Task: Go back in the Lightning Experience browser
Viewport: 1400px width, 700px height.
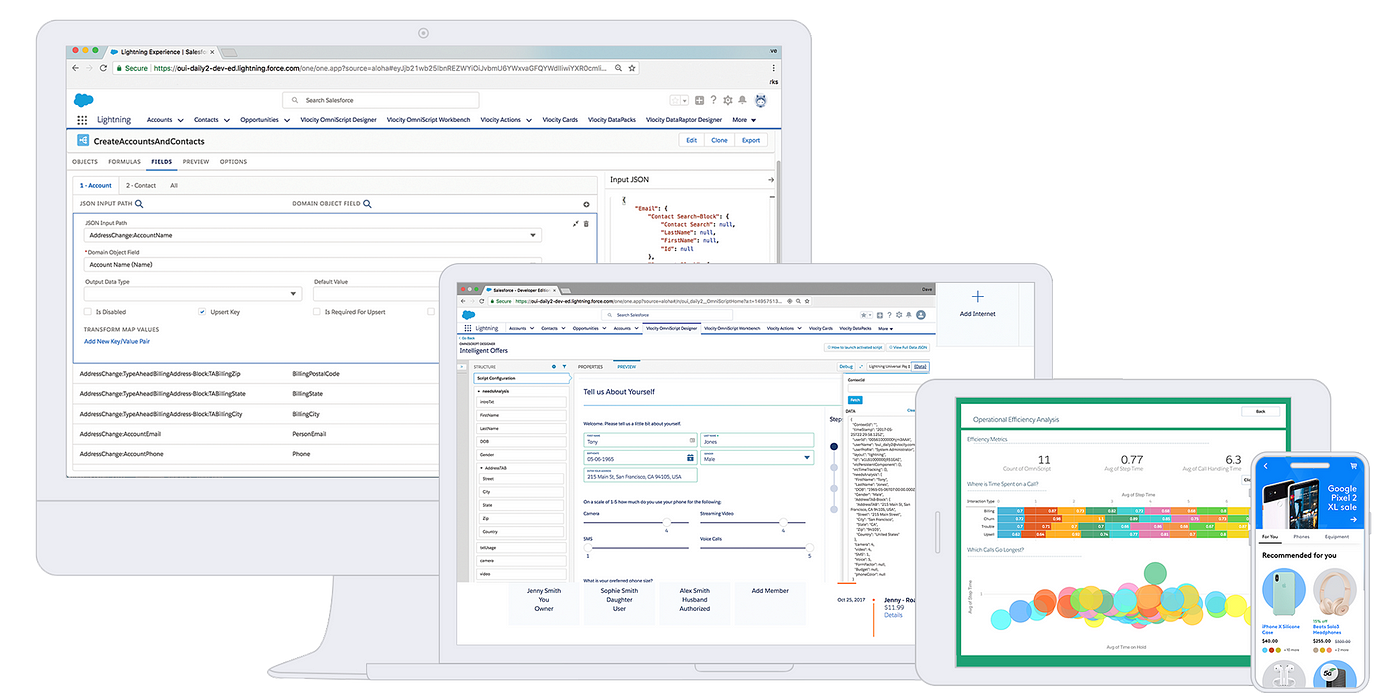Action: coord(76,68)
